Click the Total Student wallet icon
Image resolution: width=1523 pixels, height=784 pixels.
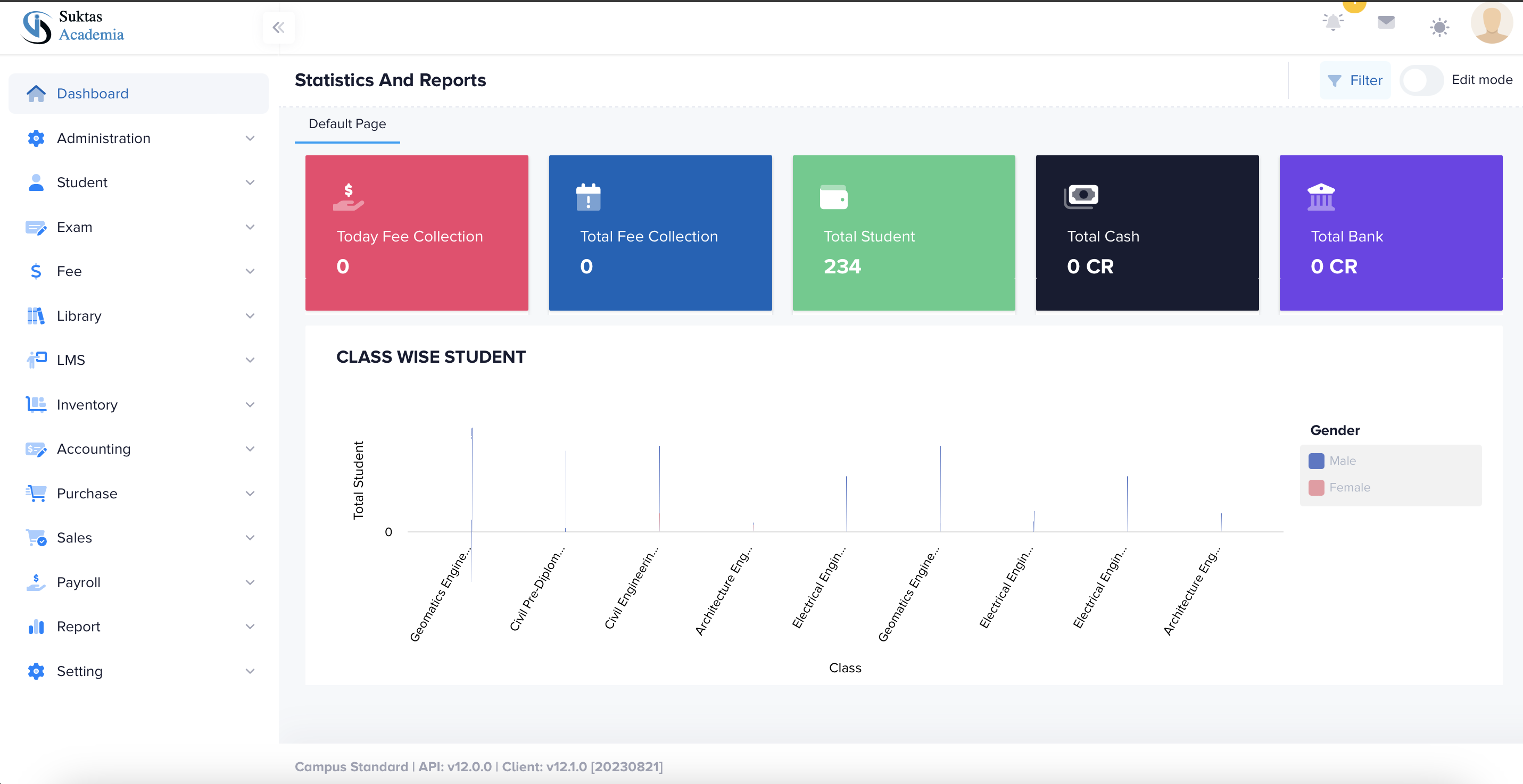(x=834, y=197)
